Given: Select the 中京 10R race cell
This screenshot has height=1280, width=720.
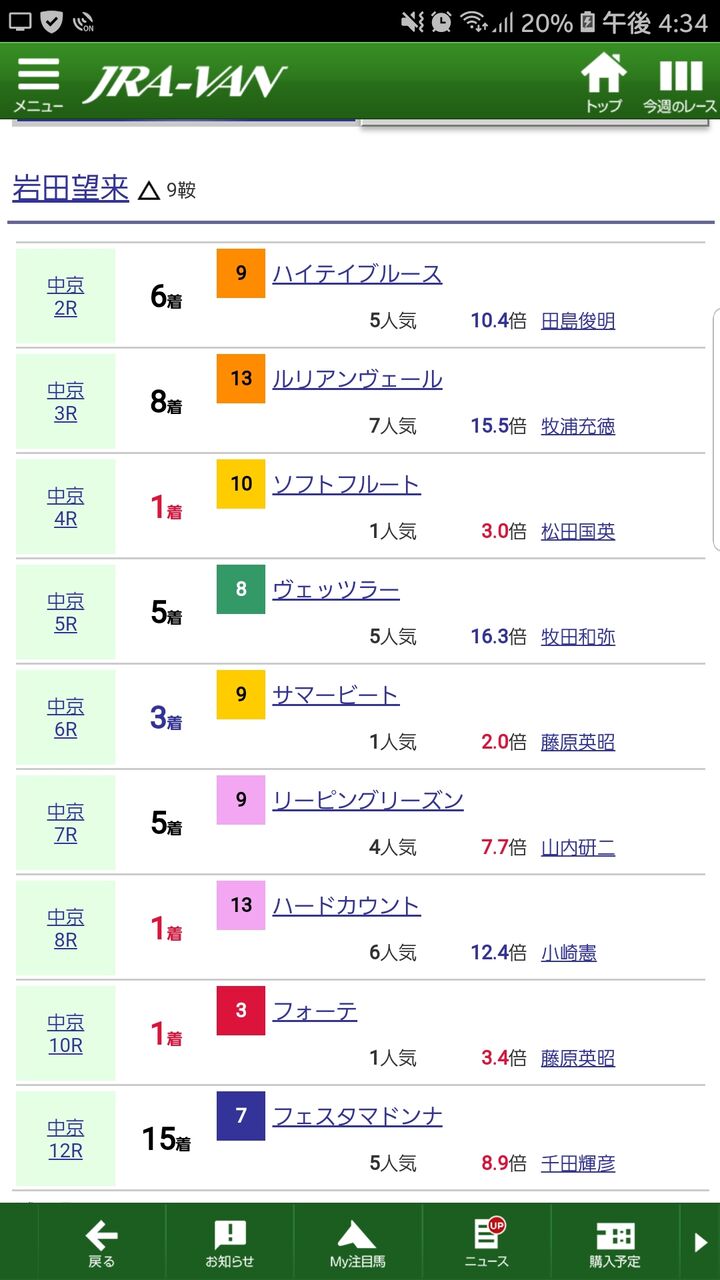Looking at the screenshot, I should [x=65, y=1034].
